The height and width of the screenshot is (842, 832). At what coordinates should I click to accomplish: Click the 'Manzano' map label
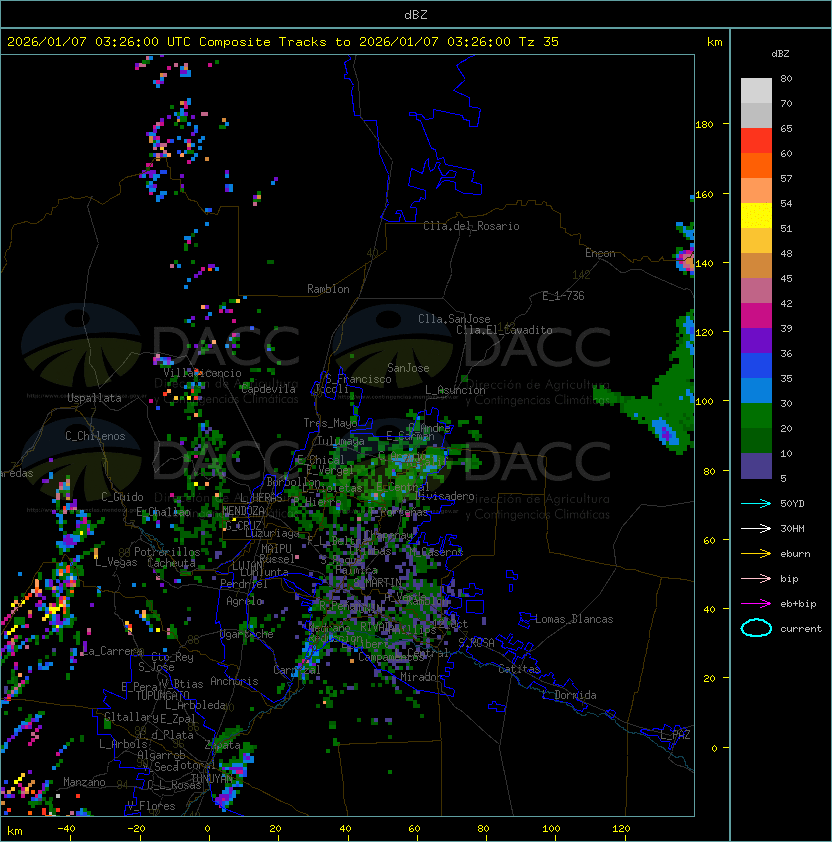pos(84,782)
